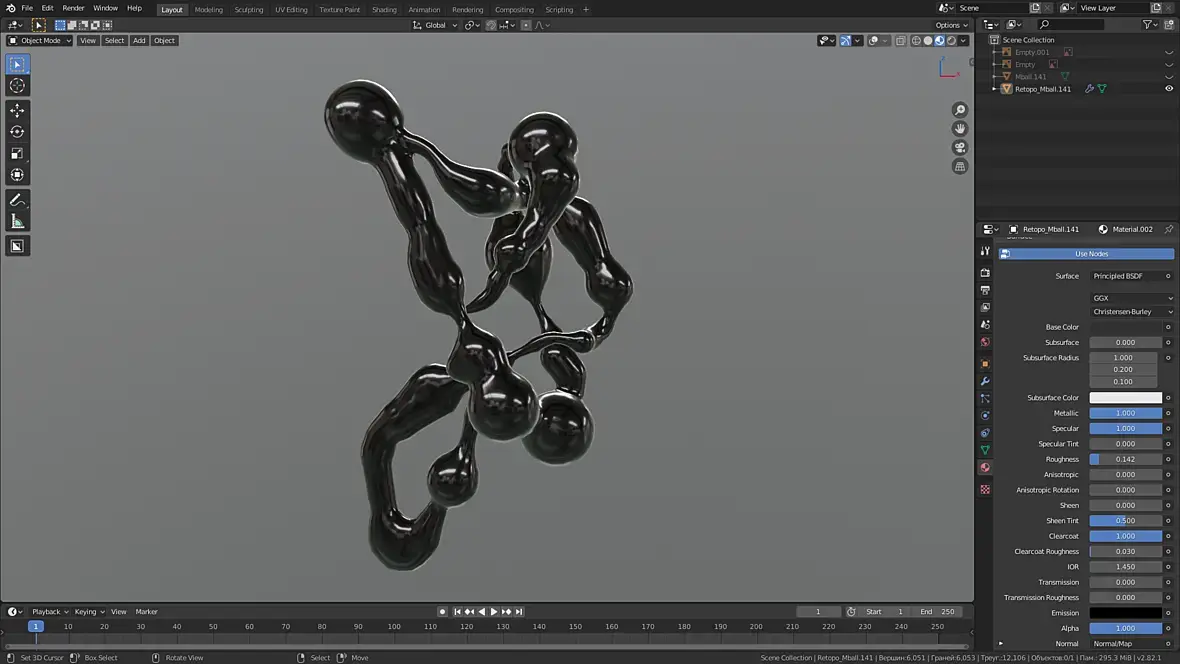Screen dimensions: 1180x664
Task: Open the Help menu
Action: 134,8
